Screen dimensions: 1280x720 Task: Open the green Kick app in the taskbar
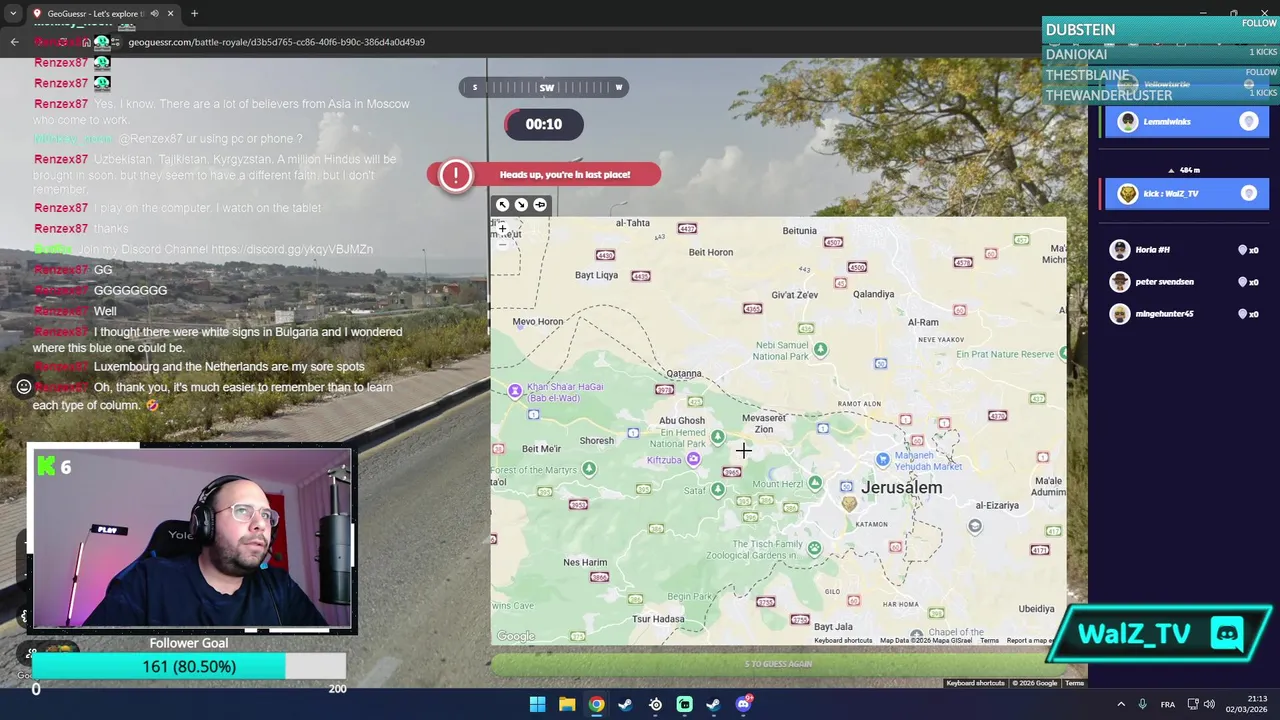coord(684,704)
